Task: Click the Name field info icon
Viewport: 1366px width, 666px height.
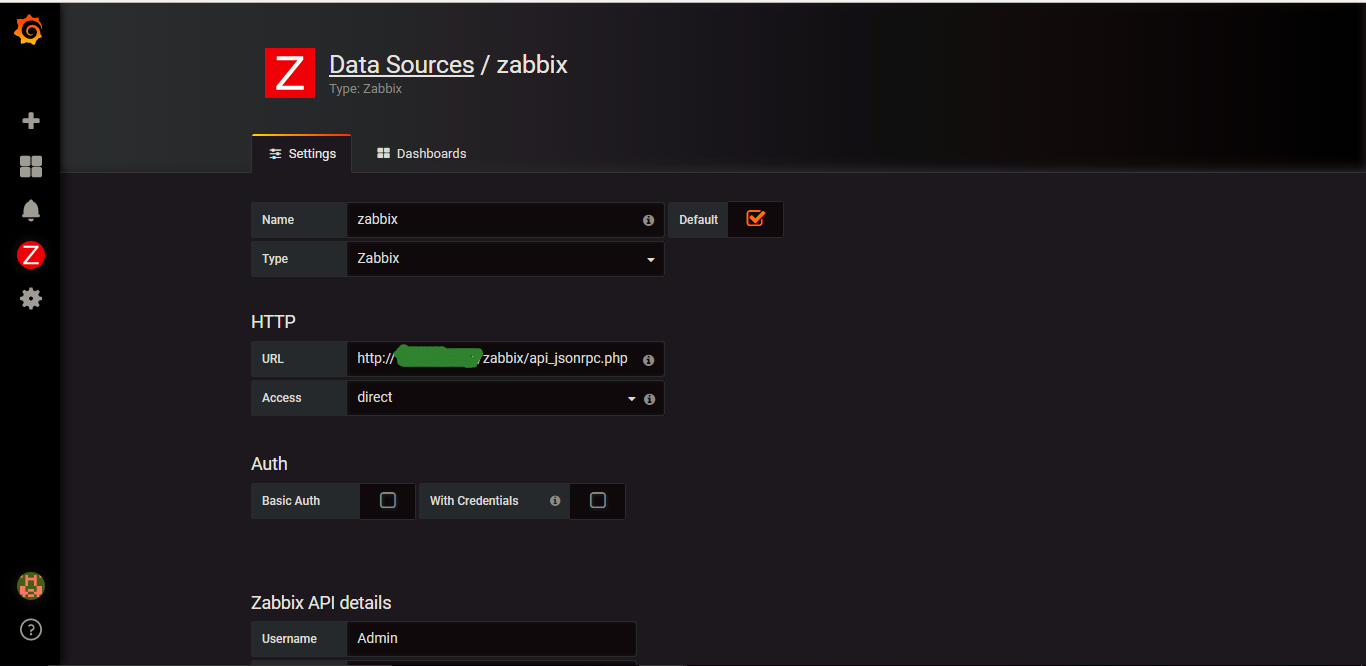Action: [648, 220]
